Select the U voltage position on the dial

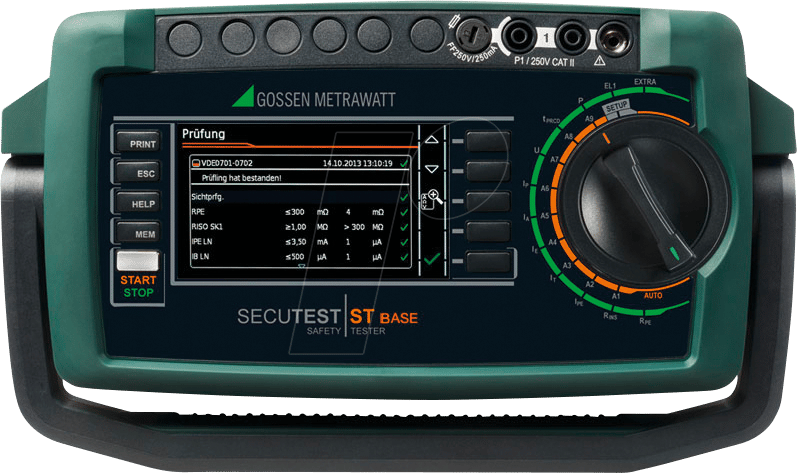click(x=536, y=150)
